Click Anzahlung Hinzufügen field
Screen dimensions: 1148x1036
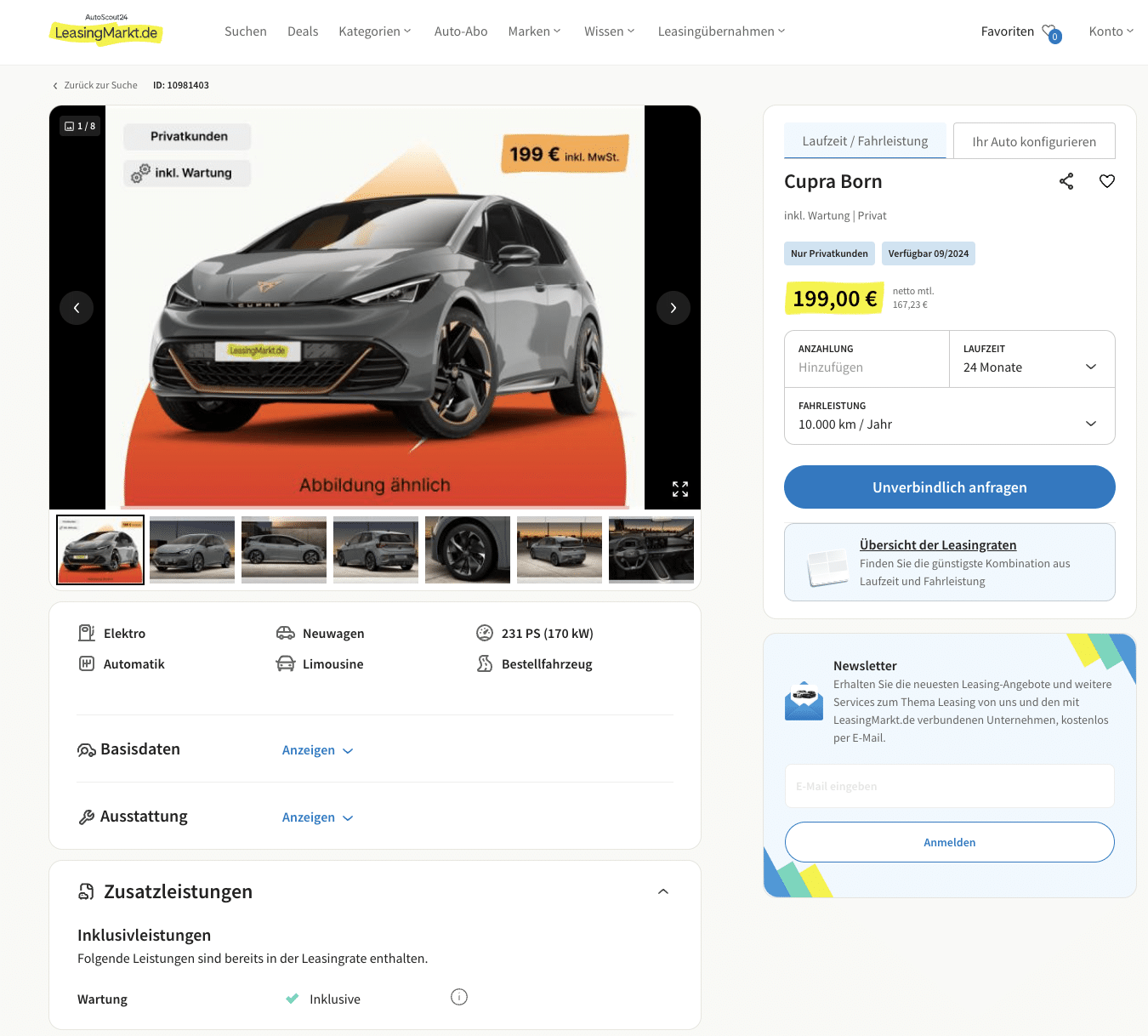tap(867, 359)
